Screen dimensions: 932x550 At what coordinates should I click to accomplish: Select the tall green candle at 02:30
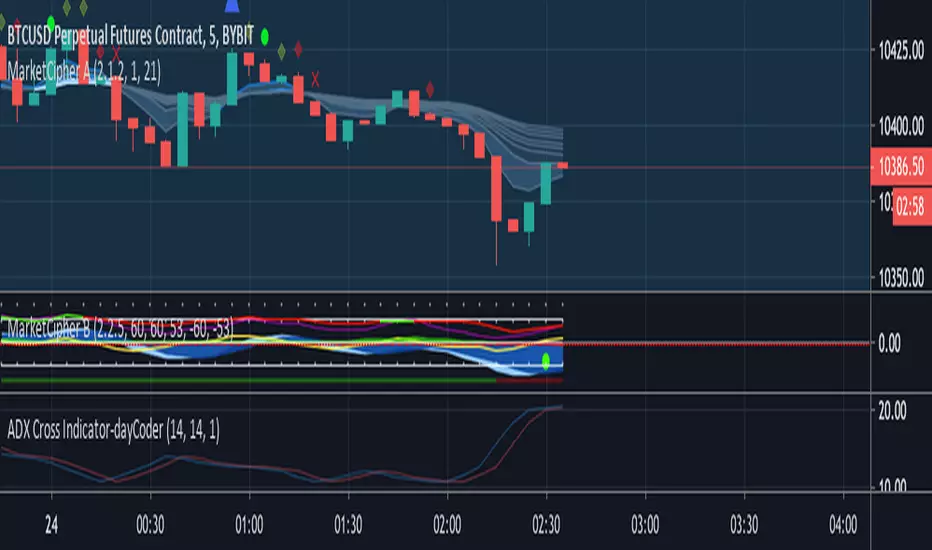pyautogui.click(x=546, y=183)
